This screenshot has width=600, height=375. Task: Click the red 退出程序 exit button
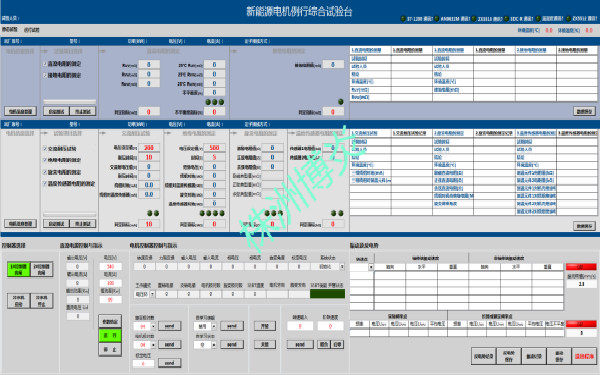[584, 356]
